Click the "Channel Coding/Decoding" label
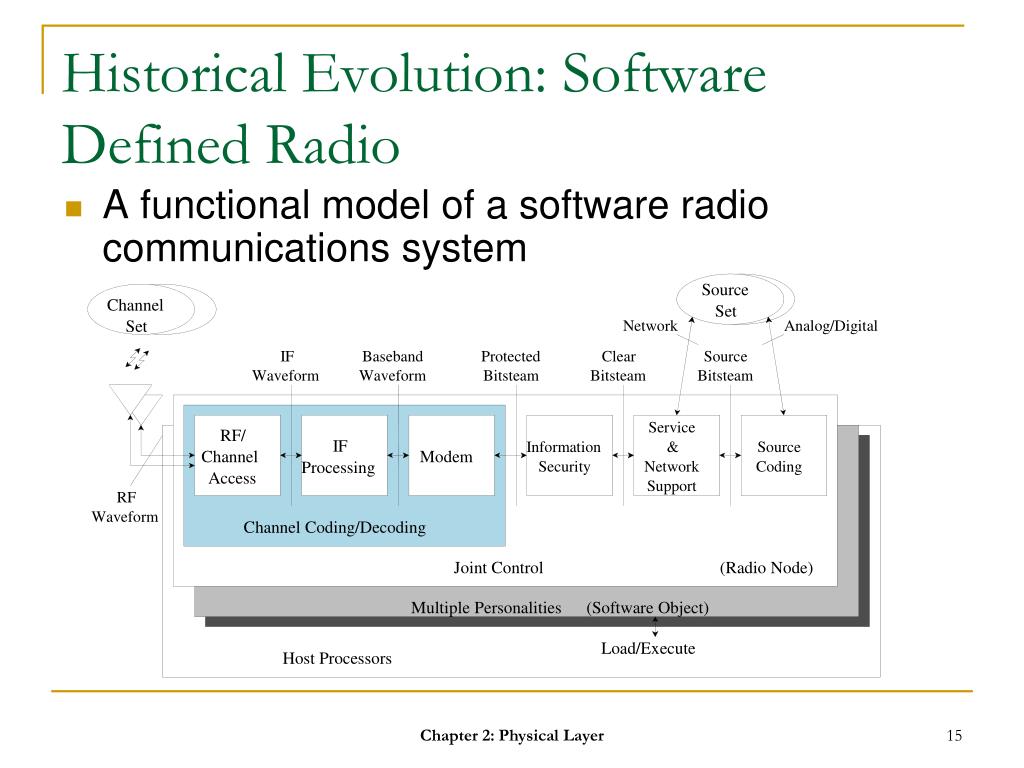 pos(334,527)
